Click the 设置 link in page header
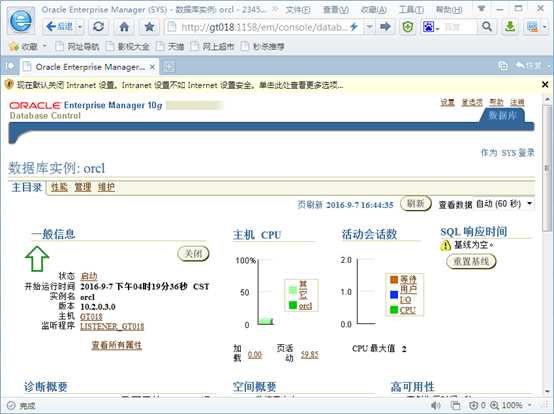554x414 pixels. (447, 102)
